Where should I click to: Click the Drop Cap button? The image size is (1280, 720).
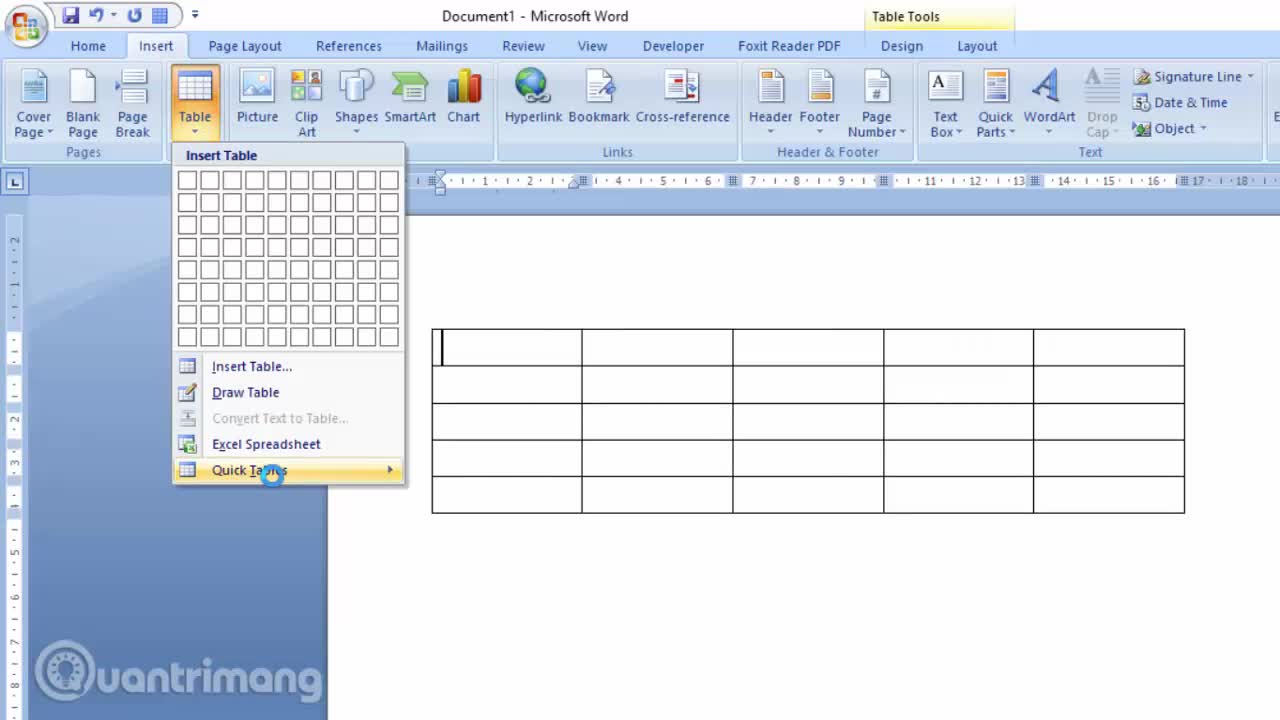(1102, 104)
